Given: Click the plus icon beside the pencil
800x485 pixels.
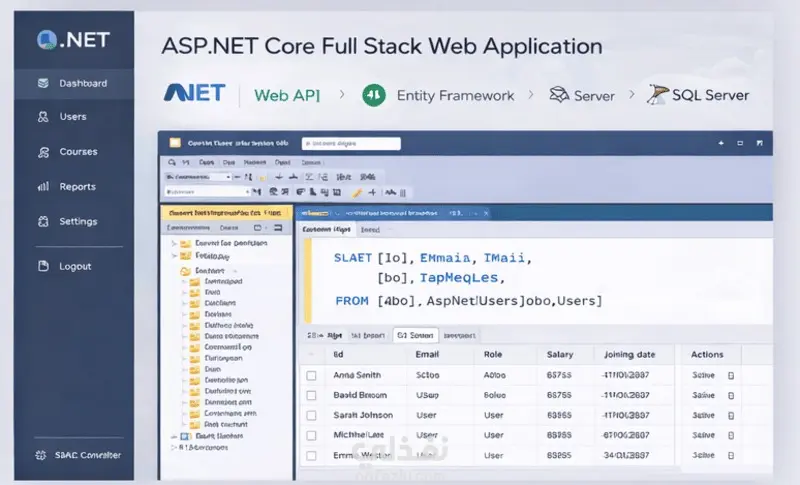Looking at the screenshot, I should pyautogui.click(x=372, y=192).
